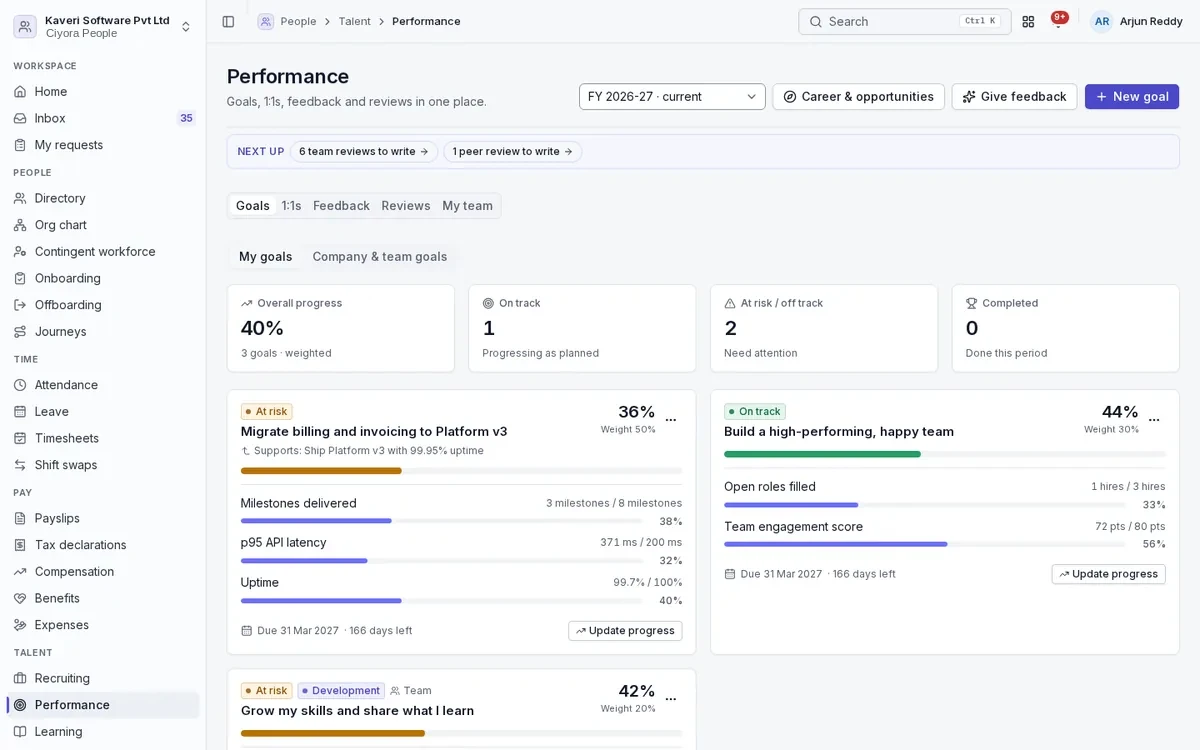Click the Tax declarations sidebar icon

20,545
